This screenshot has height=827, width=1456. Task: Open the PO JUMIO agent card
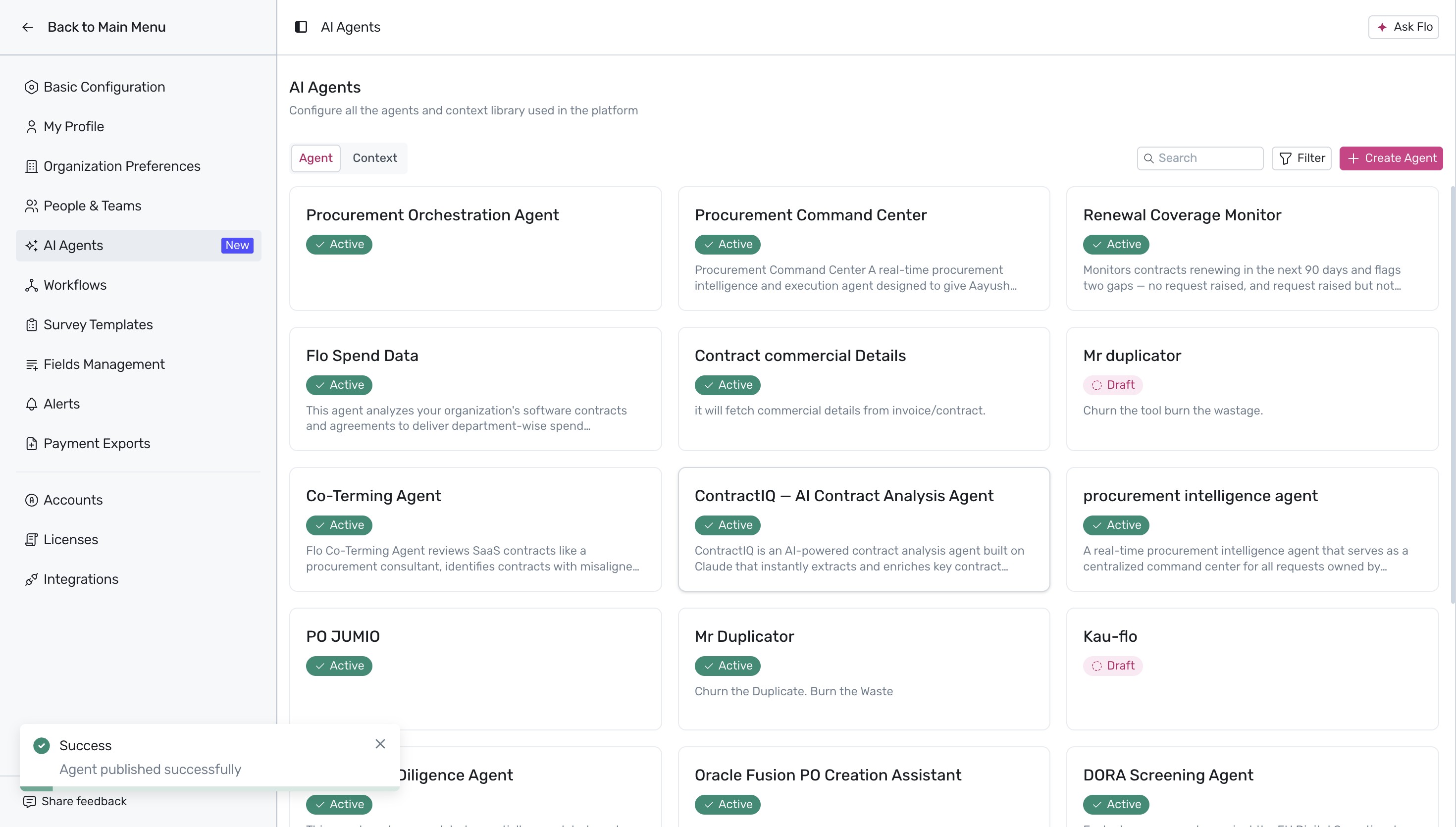point(475,669)
